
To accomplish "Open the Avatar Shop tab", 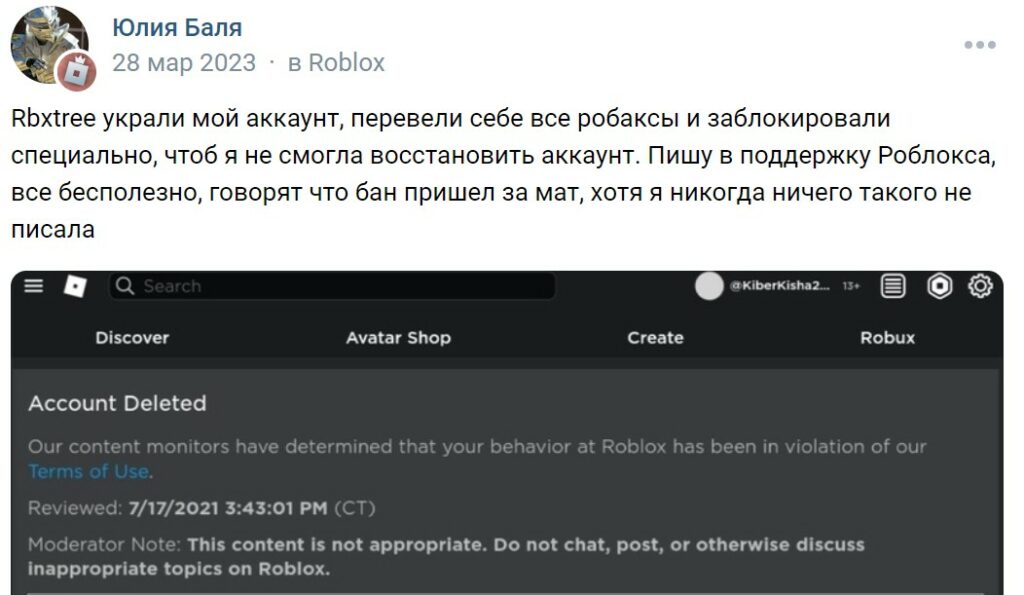I will [397, 338].
